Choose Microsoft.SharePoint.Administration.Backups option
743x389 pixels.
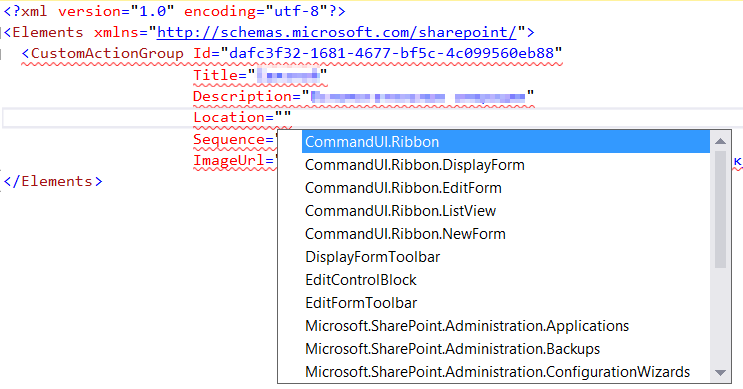tap(506, 349)
